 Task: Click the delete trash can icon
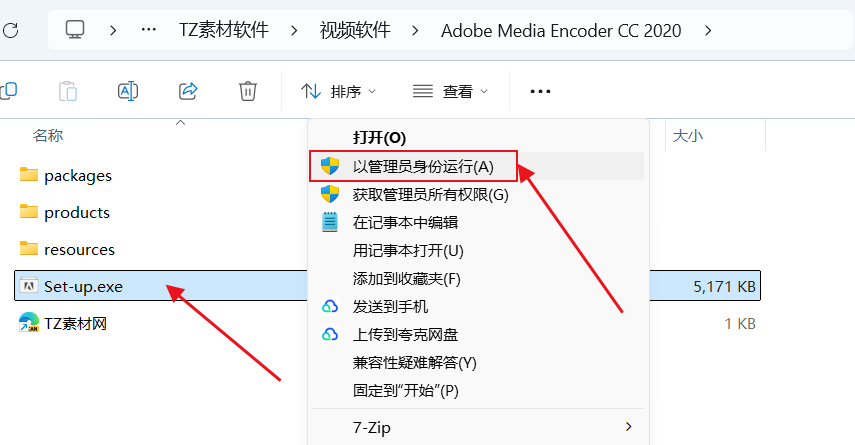pyautogui.click(x=248, y=91)
